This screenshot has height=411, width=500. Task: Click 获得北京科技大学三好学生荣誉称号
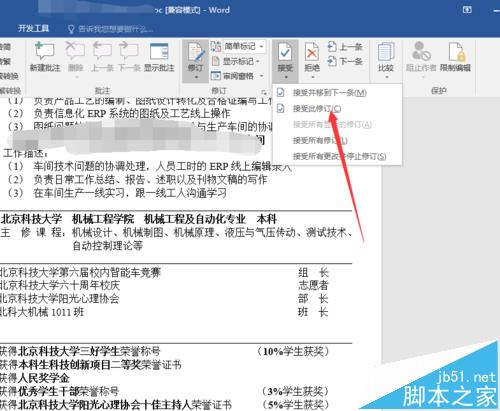80,351
